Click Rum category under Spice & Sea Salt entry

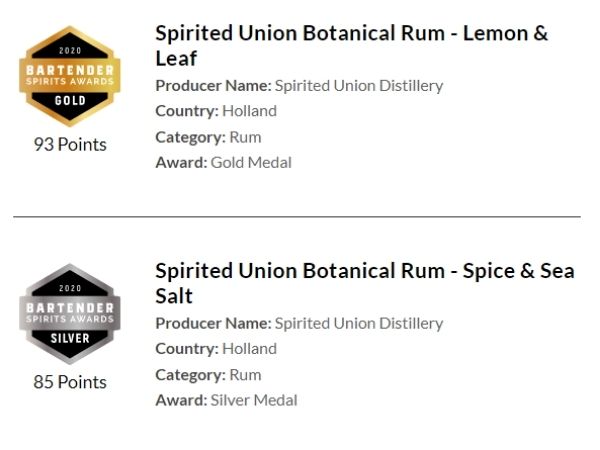[x=245, y=375]
